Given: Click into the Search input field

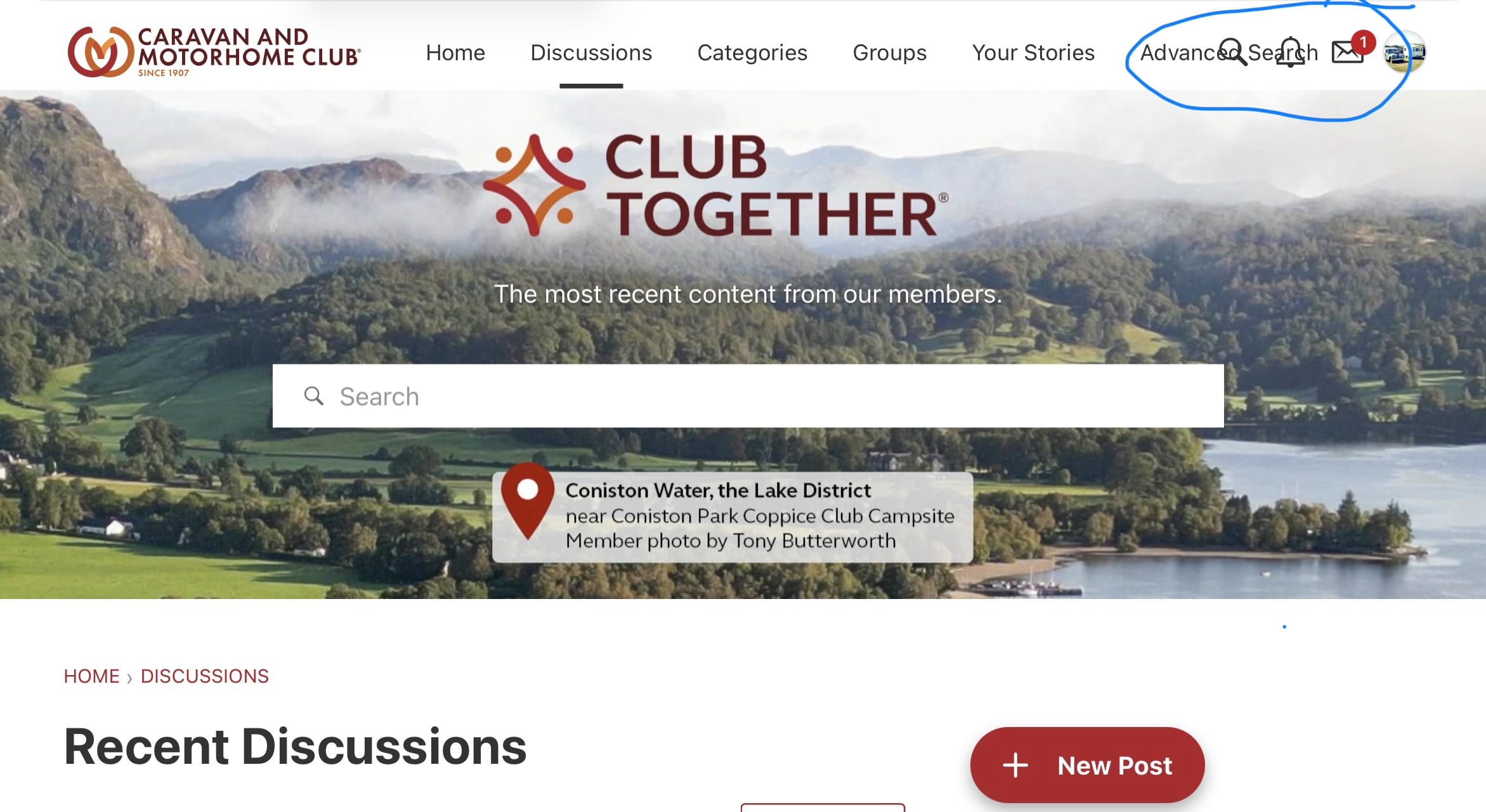Looking at the screenshot, I should (748, 396).
